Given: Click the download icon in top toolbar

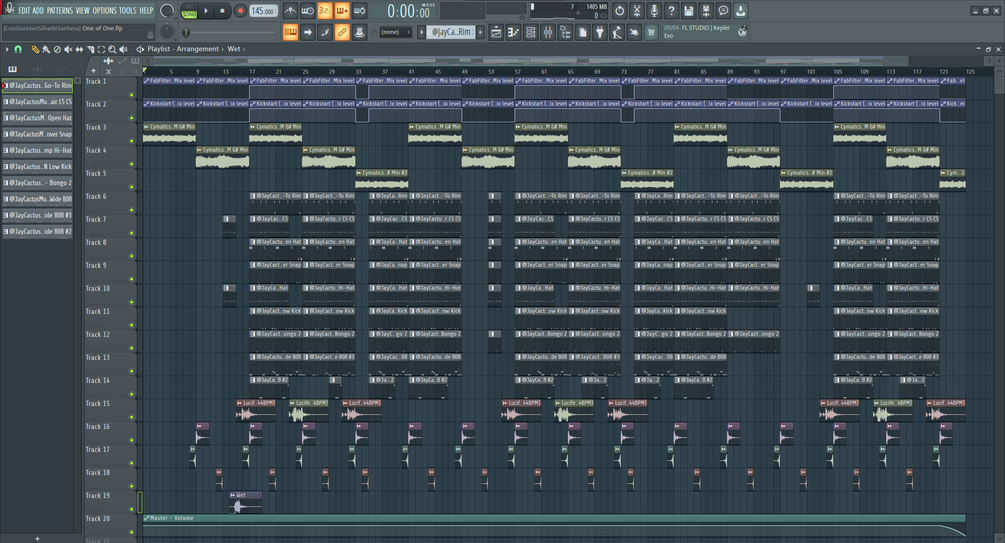Looking at the screenshot, I should tap(740, 11).
